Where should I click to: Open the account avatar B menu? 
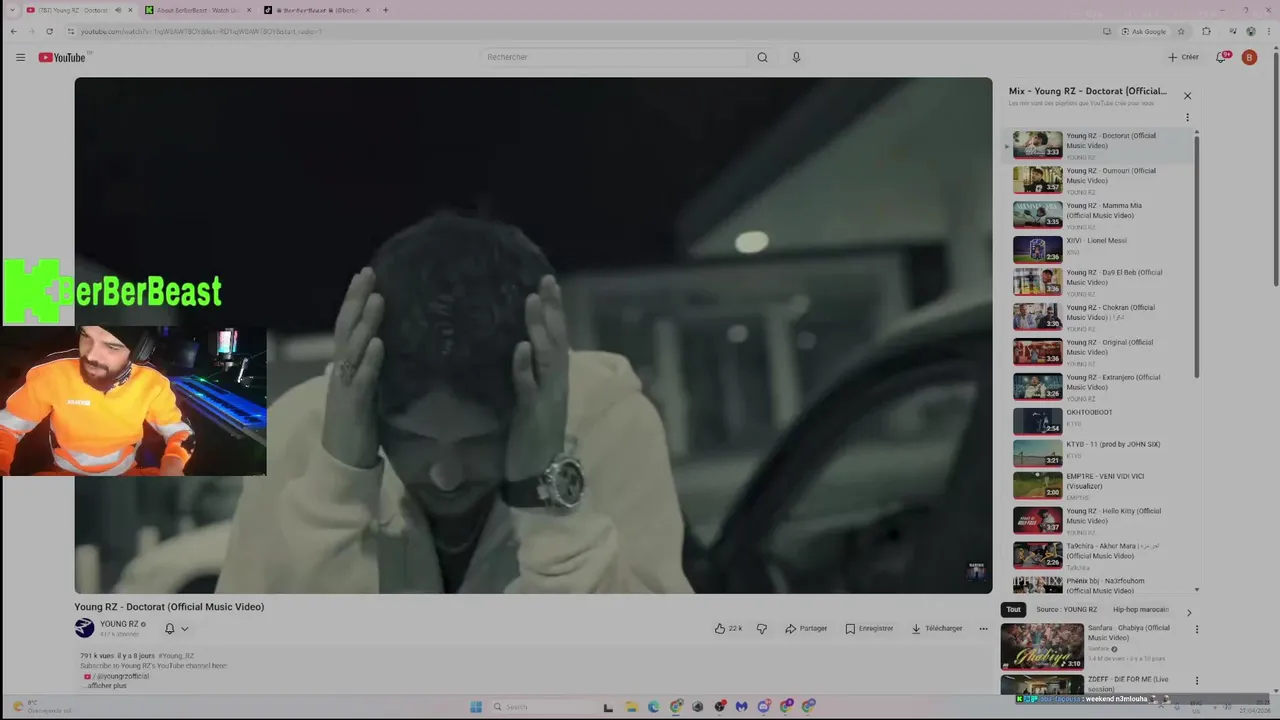pyautogui.click(x=1249, y=57)
